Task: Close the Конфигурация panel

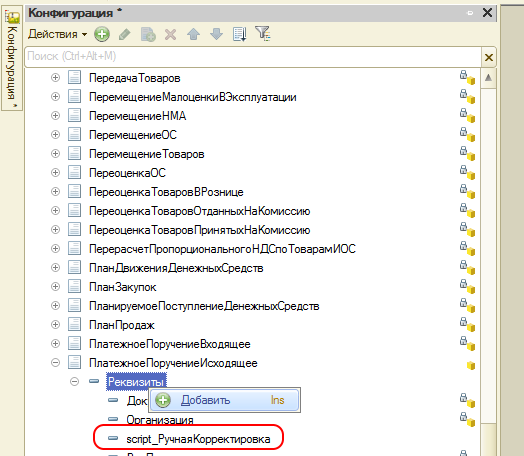Action: coord(487,13)
